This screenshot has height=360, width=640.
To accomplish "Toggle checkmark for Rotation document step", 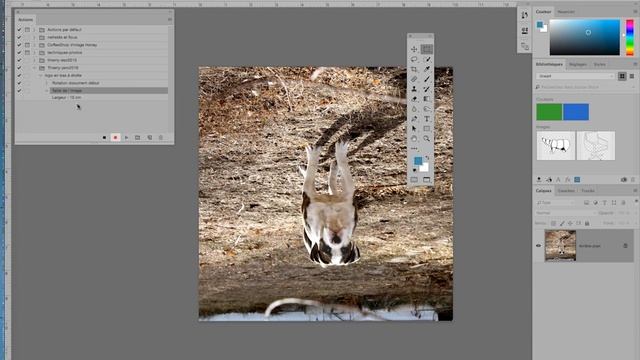I will point(19,83).
